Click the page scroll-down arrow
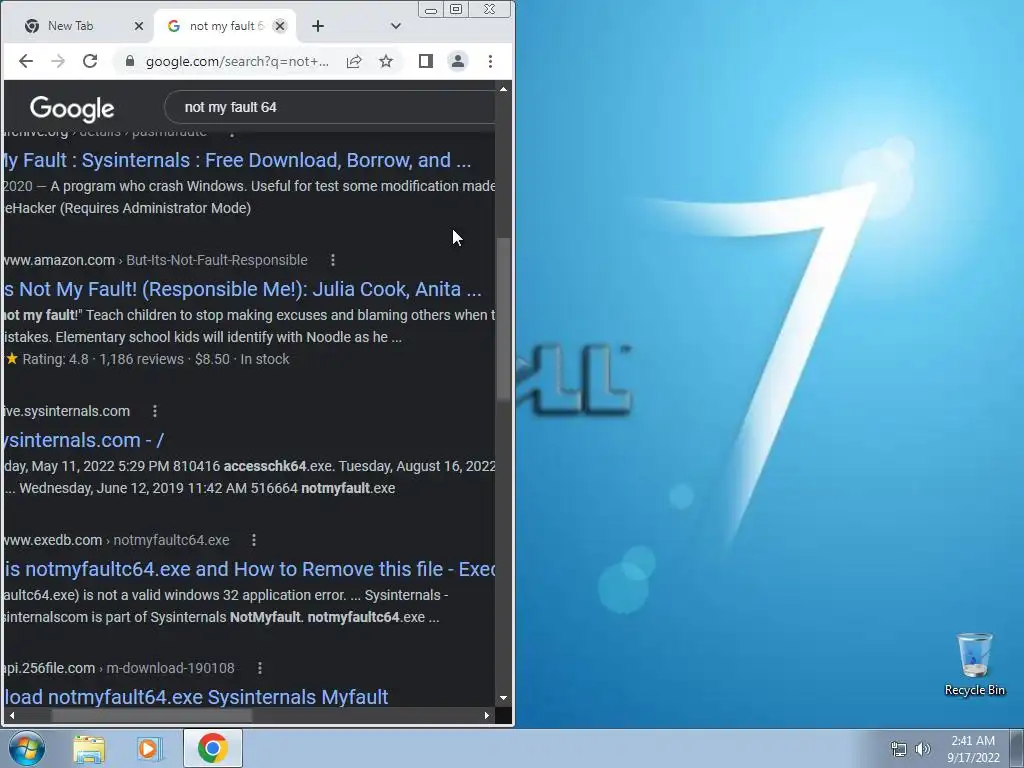The height and width of the screenshot is (768, 1024). click(504, 698)
